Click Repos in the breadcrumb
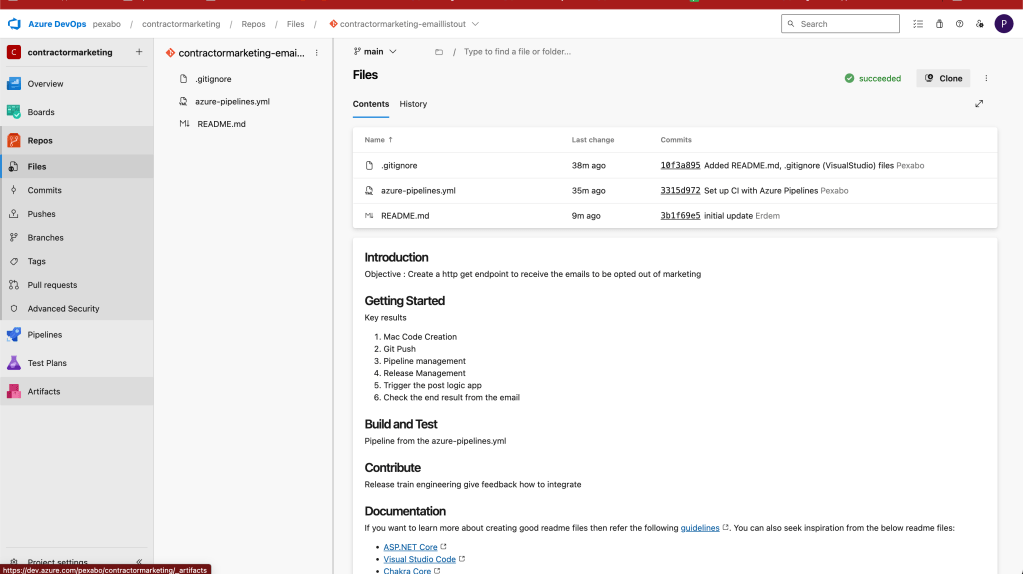Viewport: 1023px width, 574px height. pos(253,24)
